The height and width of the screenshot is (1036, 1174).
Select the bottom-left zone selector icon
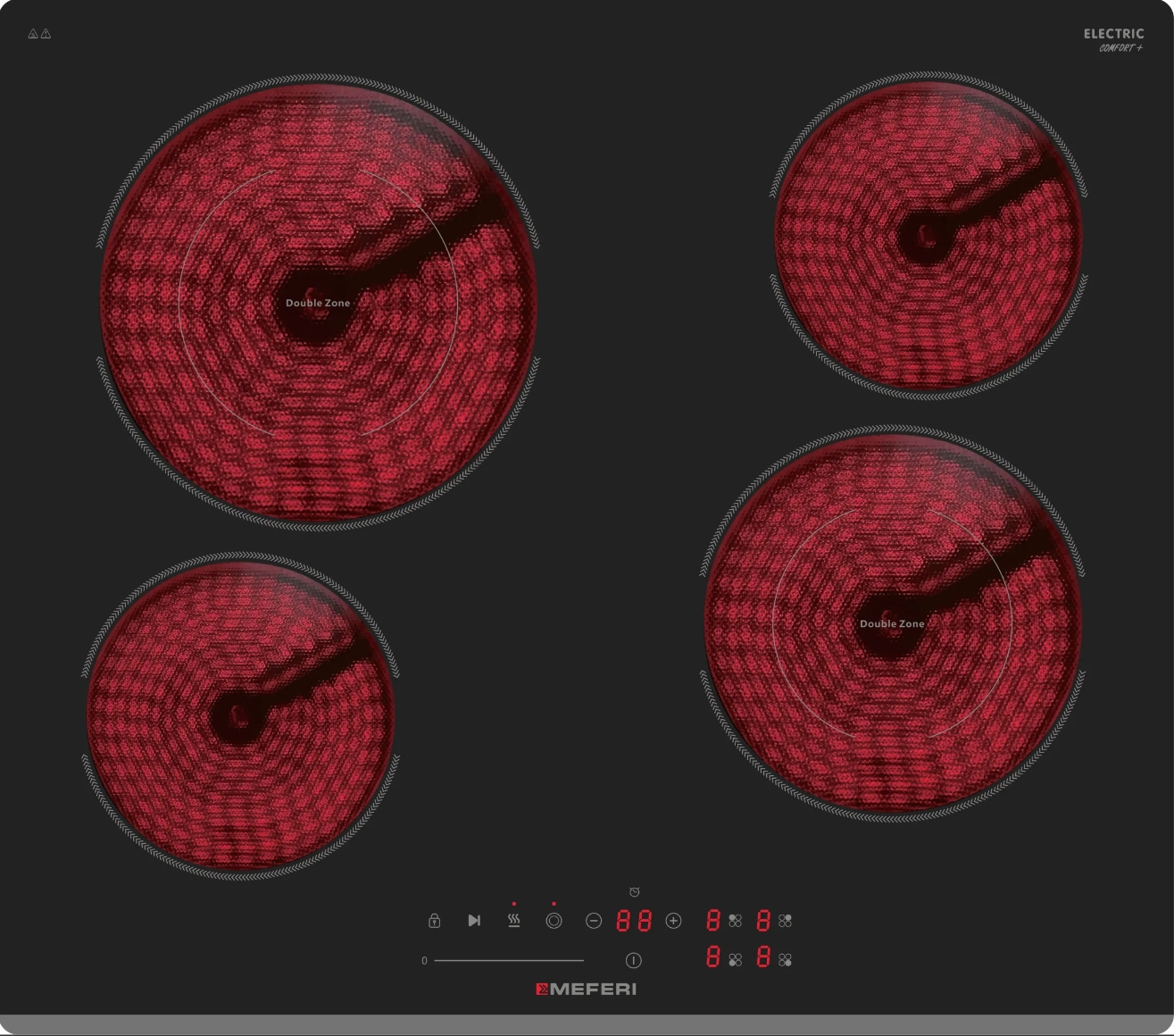pos(735,960)
